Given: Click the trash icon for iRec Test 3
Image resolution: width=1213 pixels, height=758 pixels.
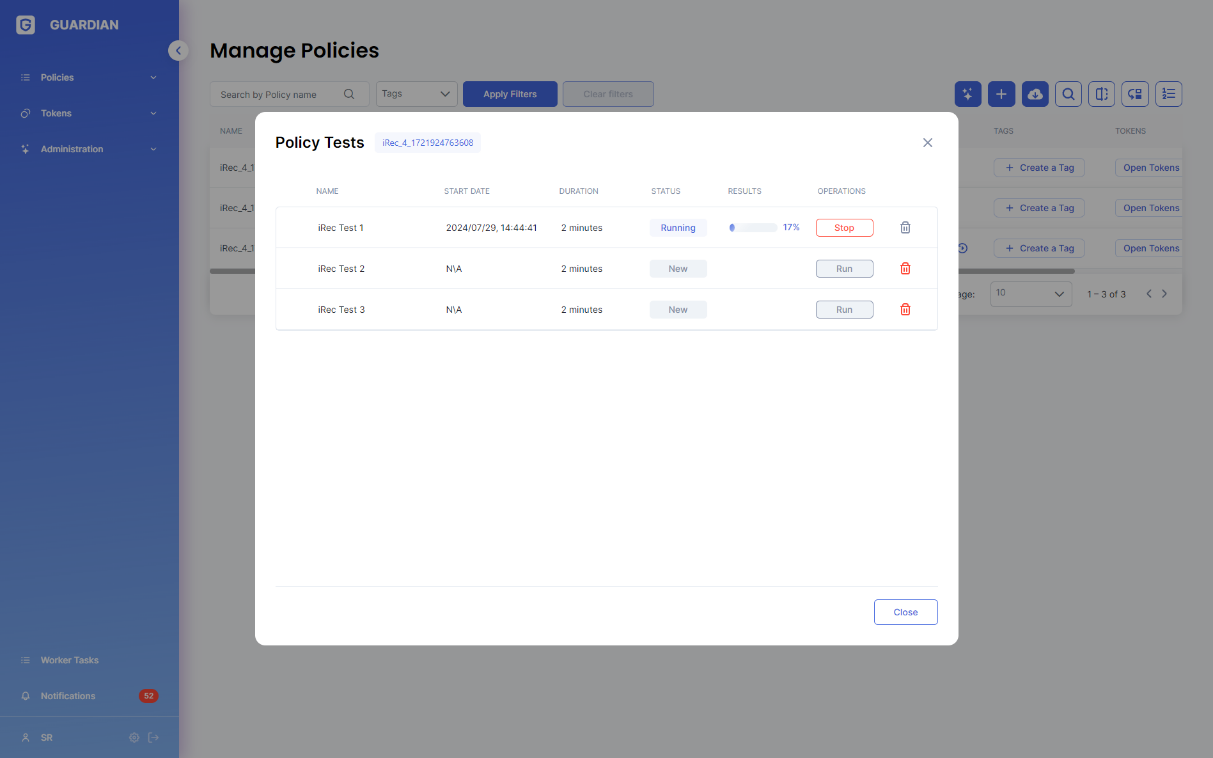Looking at the screenshot, I should 905,310.
